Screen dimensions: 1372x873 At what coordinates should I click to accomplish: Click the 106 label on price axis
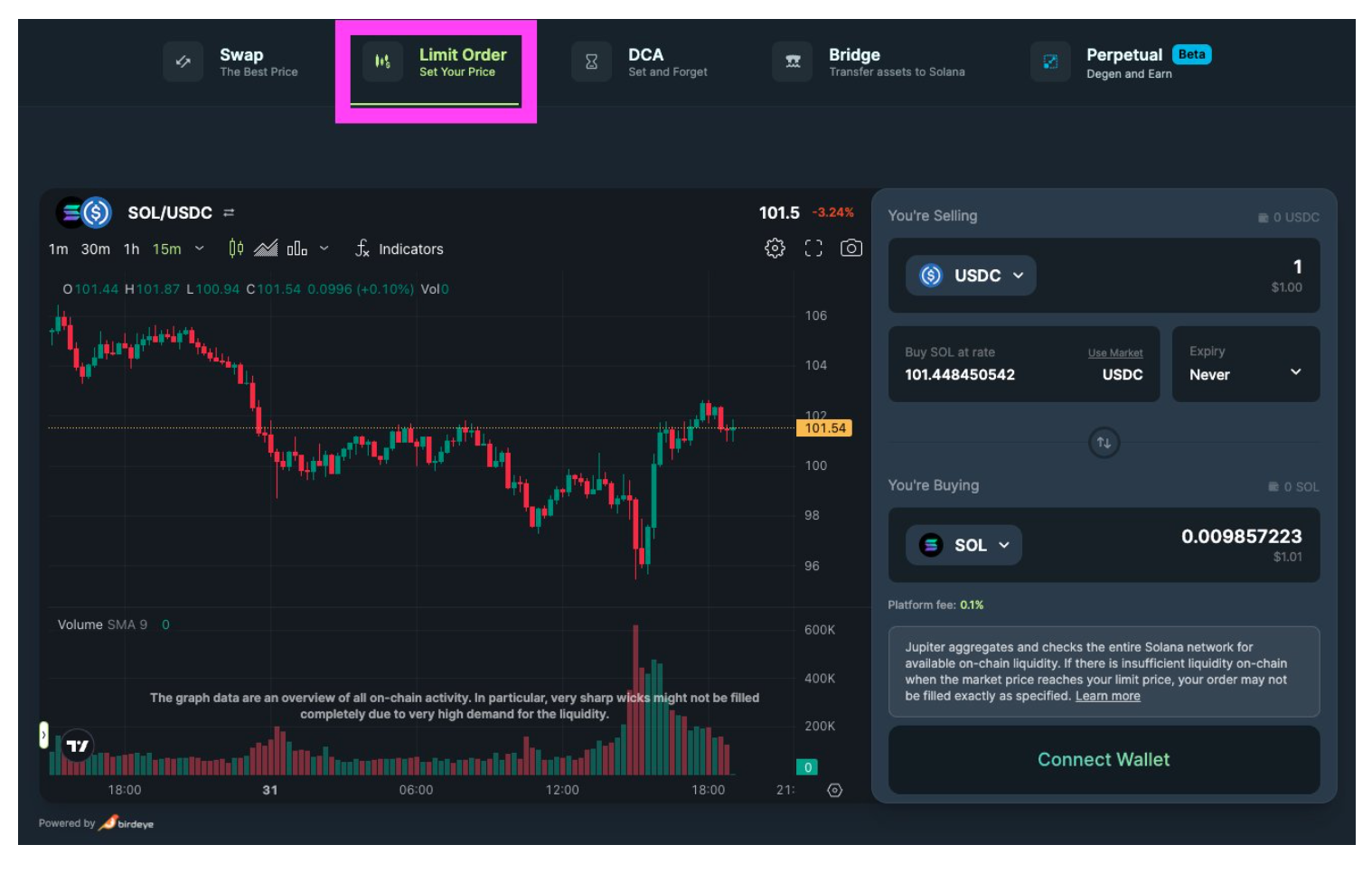[816, 315]
